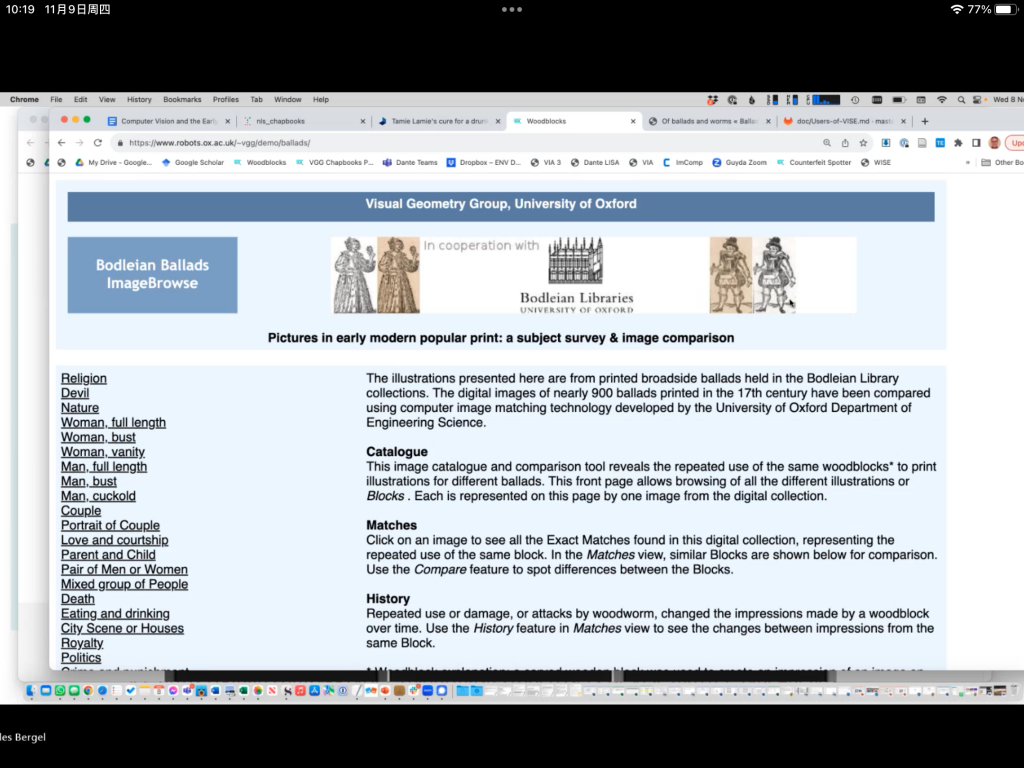
Task: Open Finder from the Dock
Action: pyautogui.click(x=31, y=690)
